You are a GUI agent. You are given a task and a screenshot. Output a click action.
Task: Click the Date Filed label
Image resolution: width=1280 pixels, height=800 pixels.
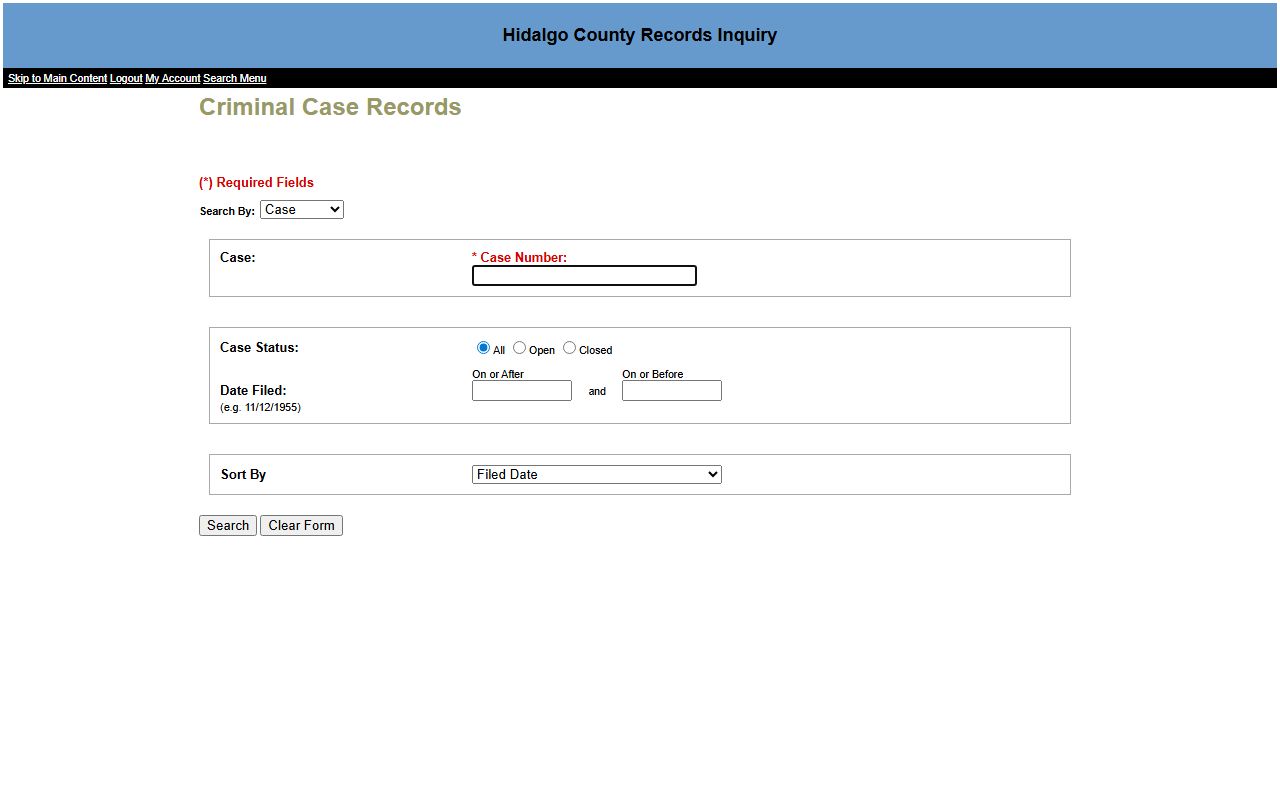pos(253,391)
